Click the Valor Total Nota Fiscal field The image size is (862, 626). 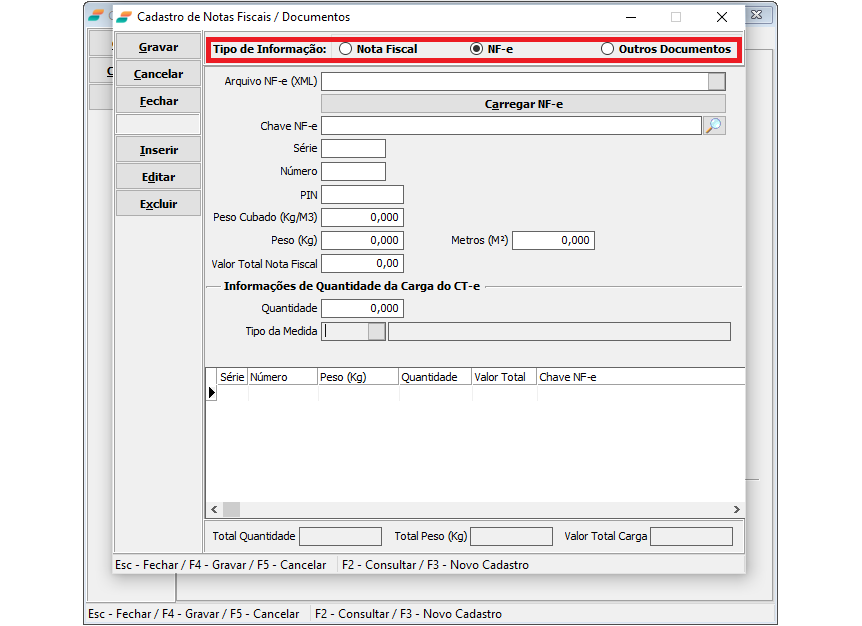pos(362,264)
